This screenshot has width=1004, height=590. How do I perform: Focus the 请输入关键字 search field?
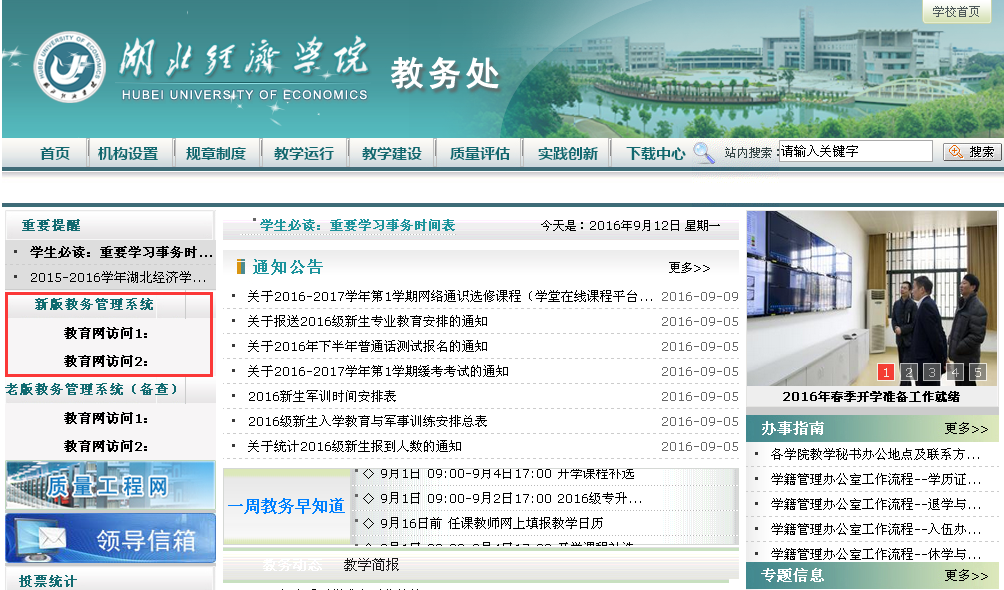(855, 151)
